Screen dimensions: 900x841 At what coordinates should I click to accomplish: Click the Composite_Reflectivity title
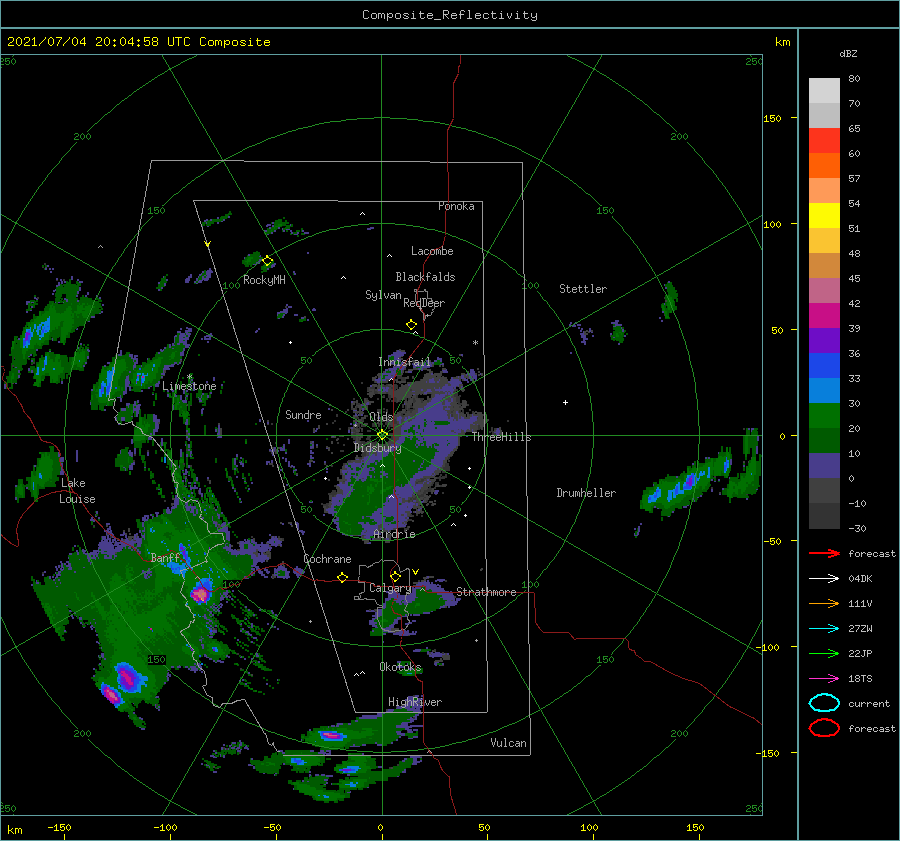click(x=450, y=15)
